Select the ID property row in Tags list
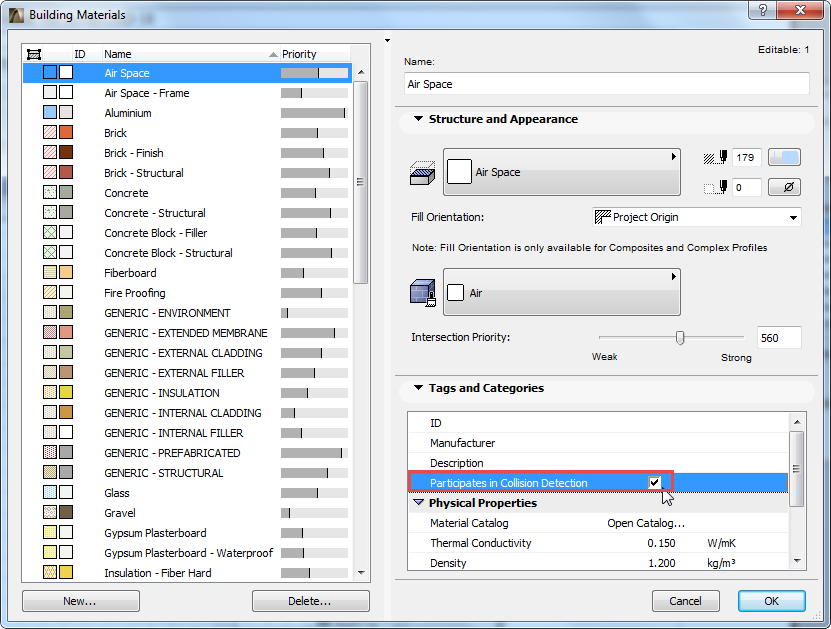 point(598,422)
